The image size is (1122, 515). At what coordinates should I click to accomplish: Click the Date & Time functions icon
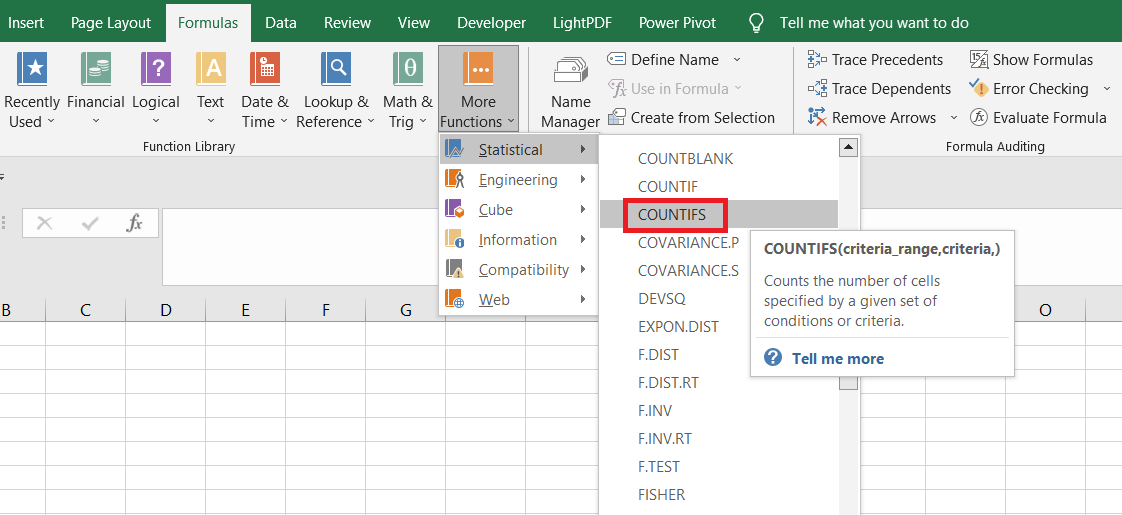pyautogui.click(x=264, y=70)
